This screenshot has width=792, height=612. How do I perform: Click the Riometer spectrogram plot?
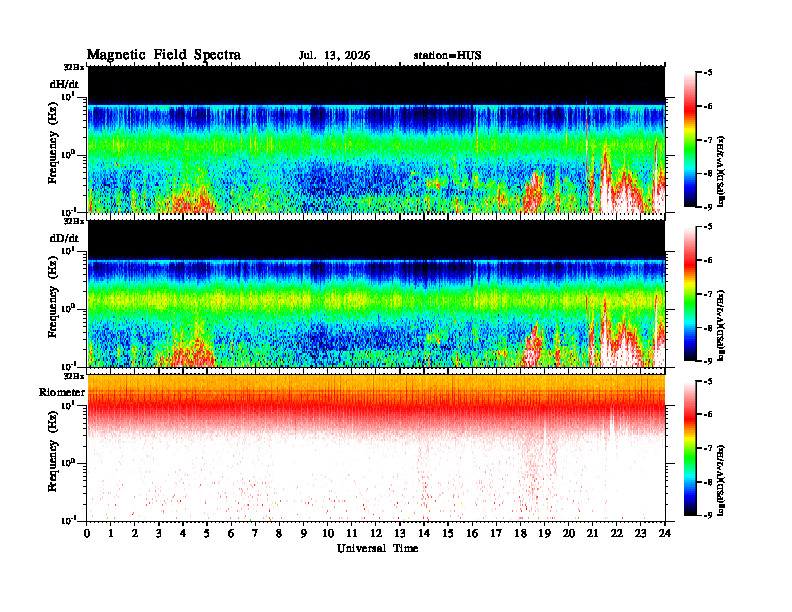376,448
